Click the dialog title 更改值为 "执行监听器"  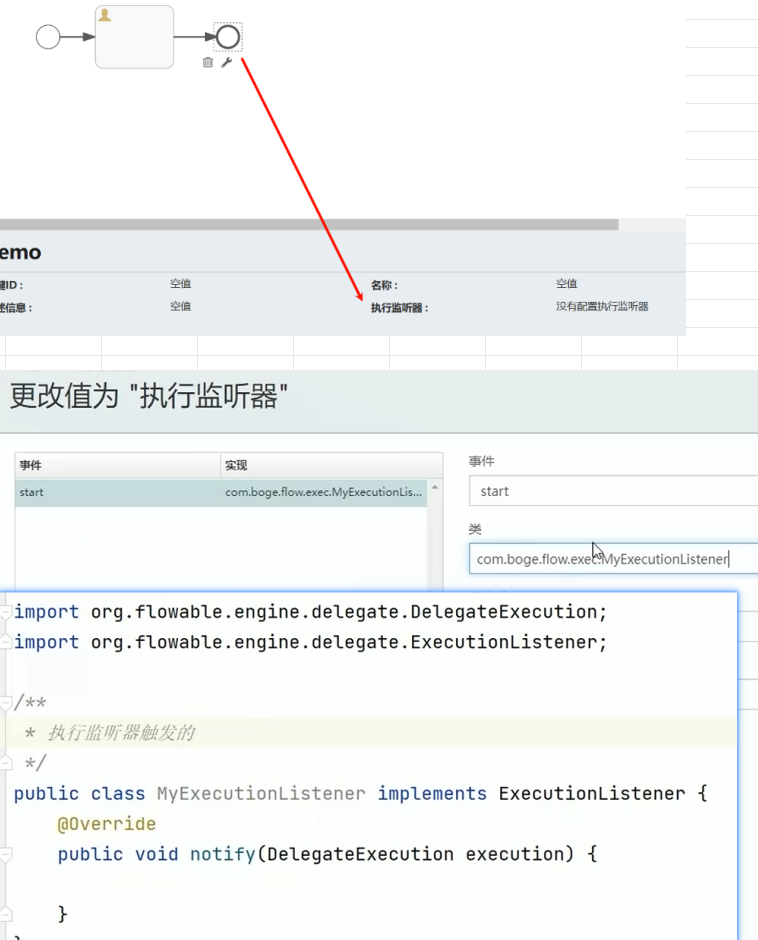pyautogui.click(x=149, y=396)
